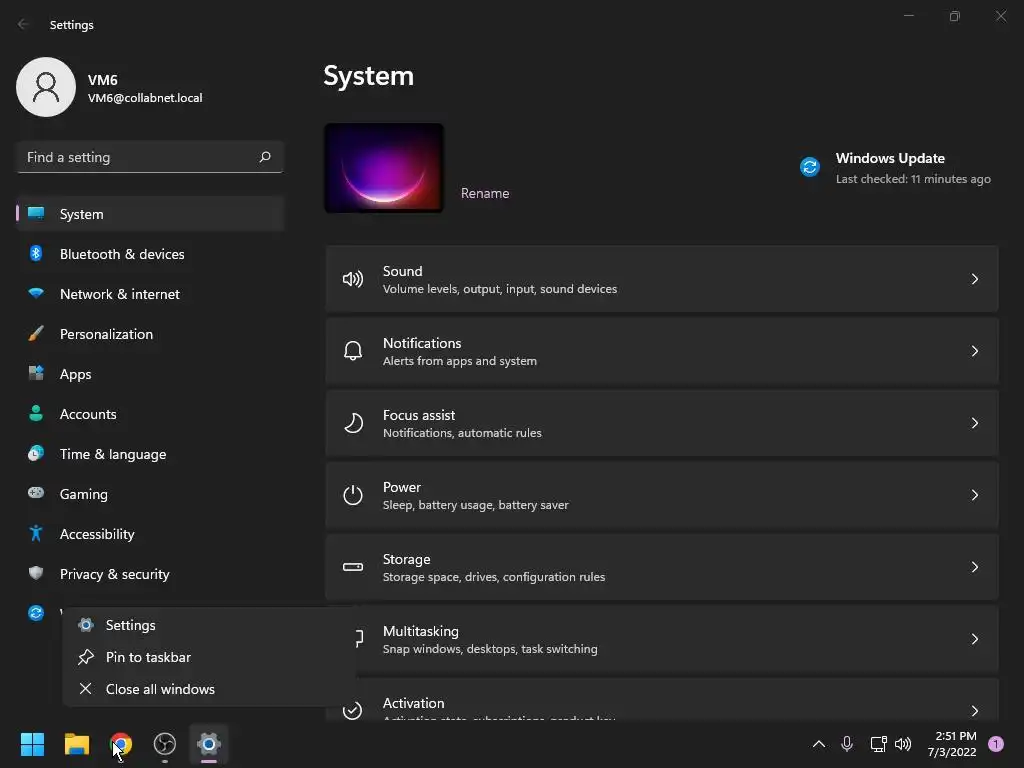Image resolution: width=1024 pixels, height=768 pixels.
Task: Select Accessibility label
Action: pos(97,534)
